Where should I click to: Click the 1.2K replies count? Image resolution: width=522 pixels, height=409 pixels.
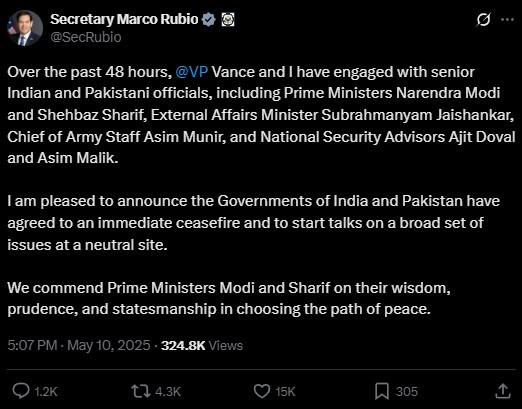46,391
